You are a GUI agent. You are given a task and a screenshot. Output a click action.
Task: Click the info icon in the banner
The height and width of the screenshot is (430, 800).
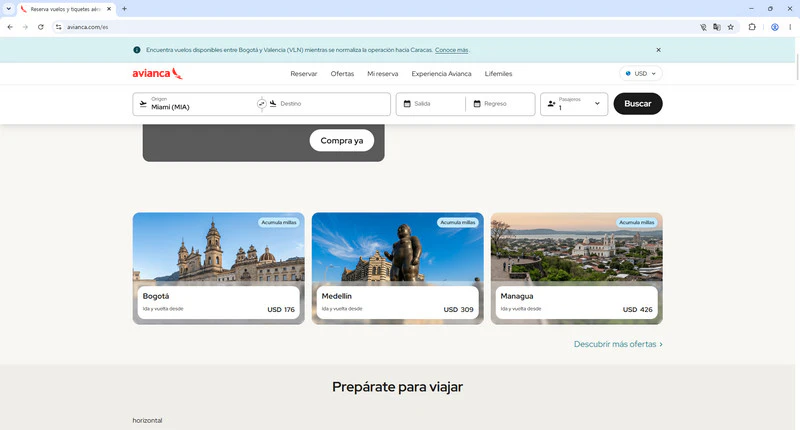coord(137,50)
